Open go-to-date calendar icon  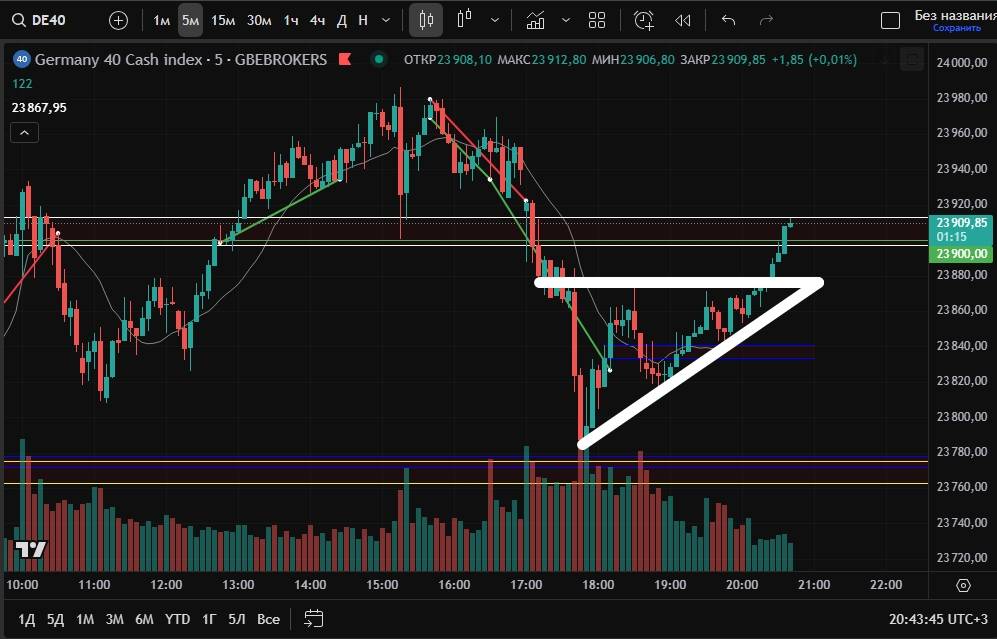pos(314,618)
